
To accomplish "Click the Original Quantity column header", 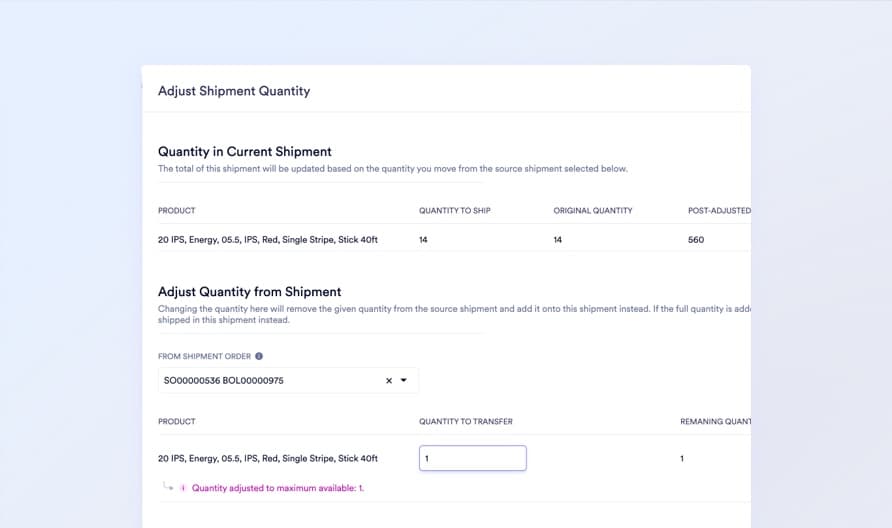I will pyautogui.click(x=593, y=211).
